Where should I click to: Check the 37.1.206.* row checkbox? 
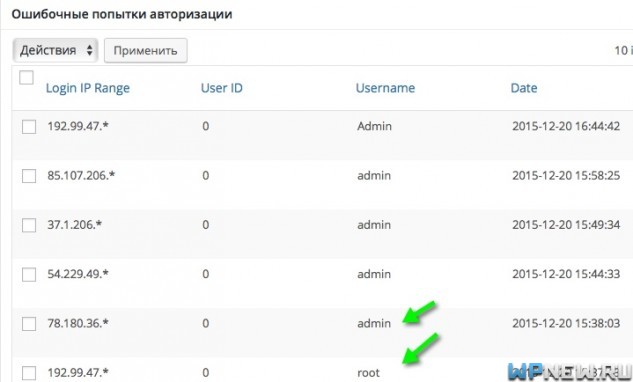click(x=29, y=225)
